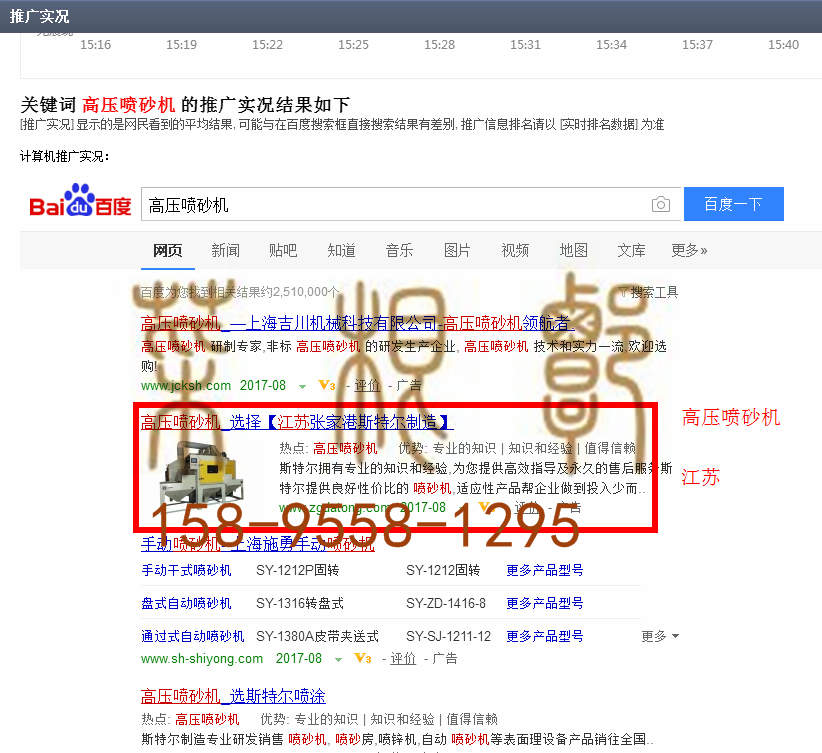Open the dropdown arrow after www.sh-shiyong.com 2017-08
This screenshot has width=822, height=753.
[339, 659]
